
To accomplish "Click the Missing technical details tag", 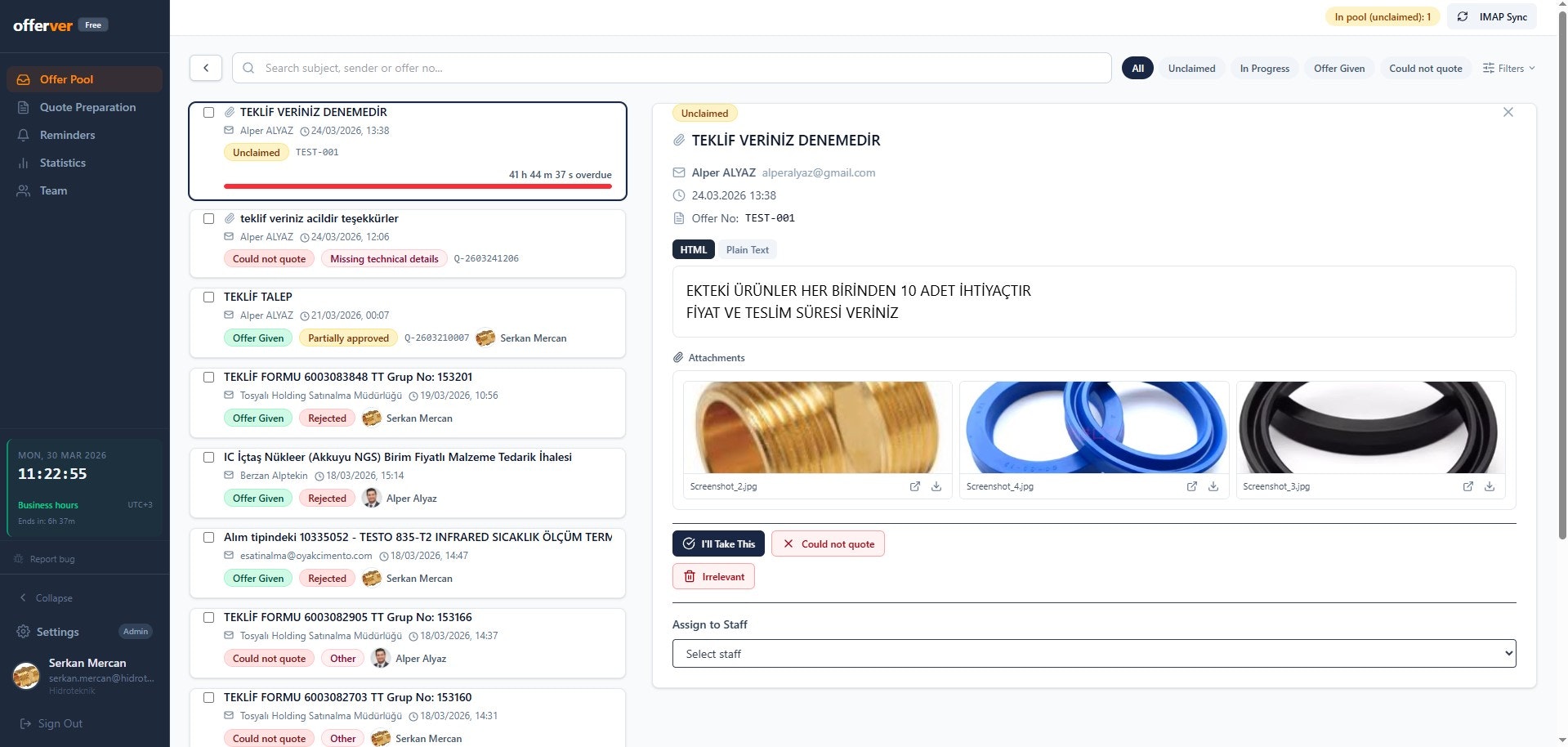I will [x=384, y=258].
